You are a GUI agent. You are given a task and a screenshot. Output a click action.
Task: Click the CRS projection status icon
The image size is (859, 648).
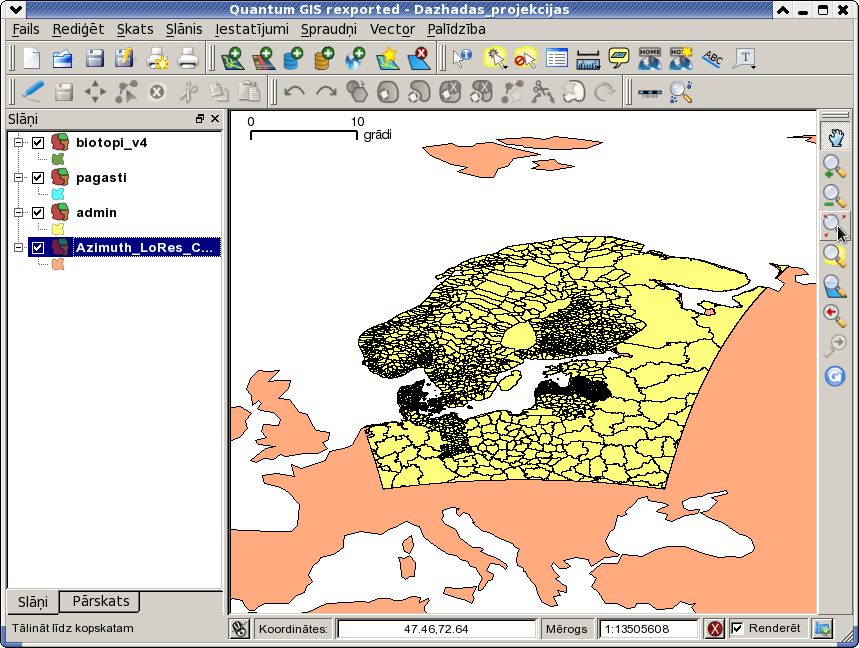click(823, 629)
